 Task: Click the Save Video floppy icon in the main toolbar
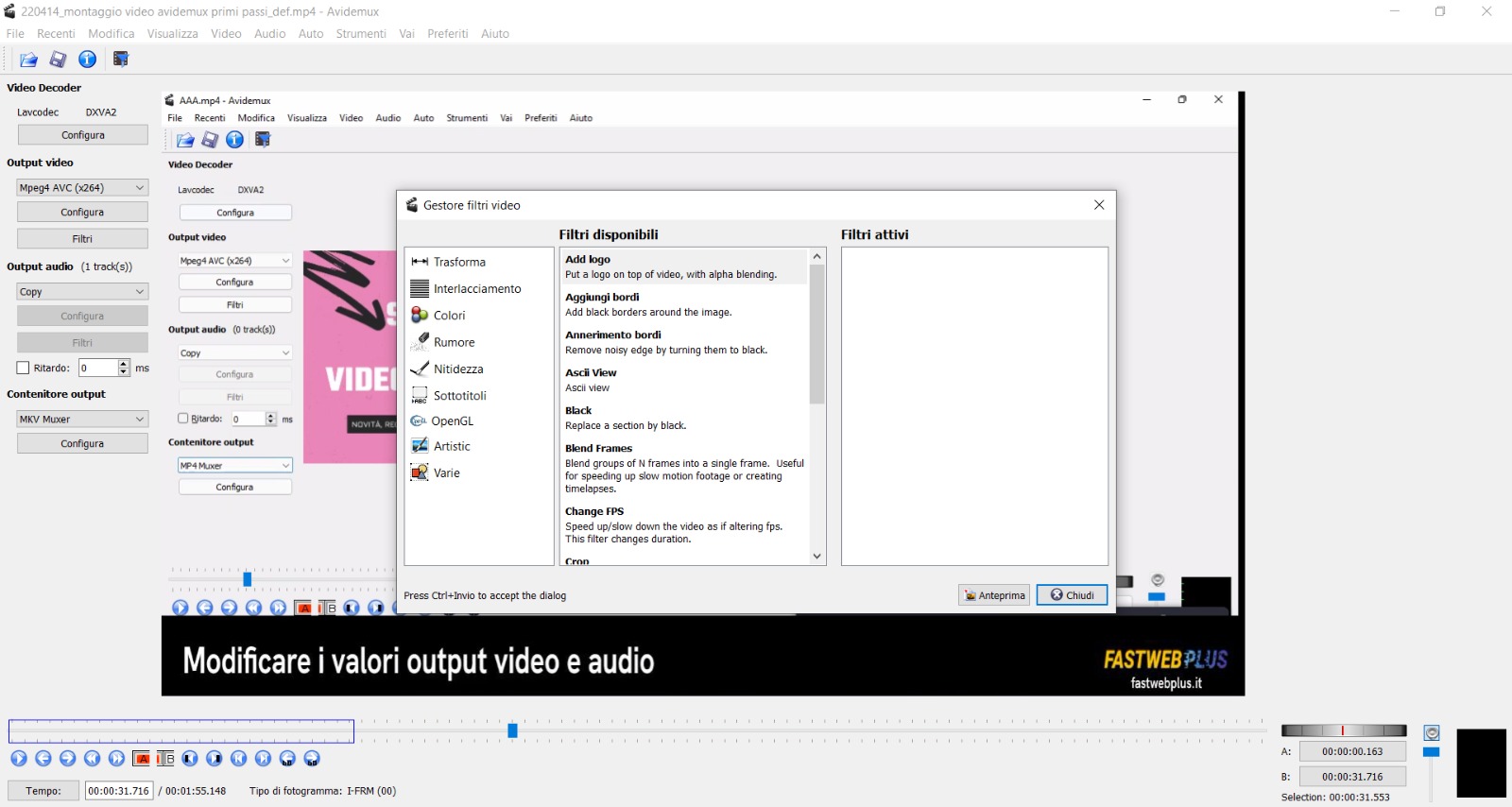[x=58, y=60]
